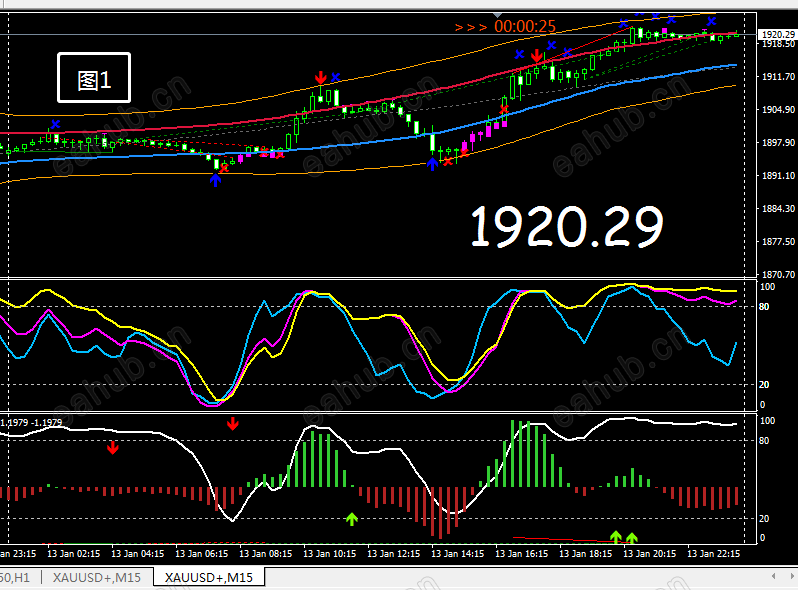Click the 1877.50 price axis label
798x590 pixels.
(x=778, y=242)
